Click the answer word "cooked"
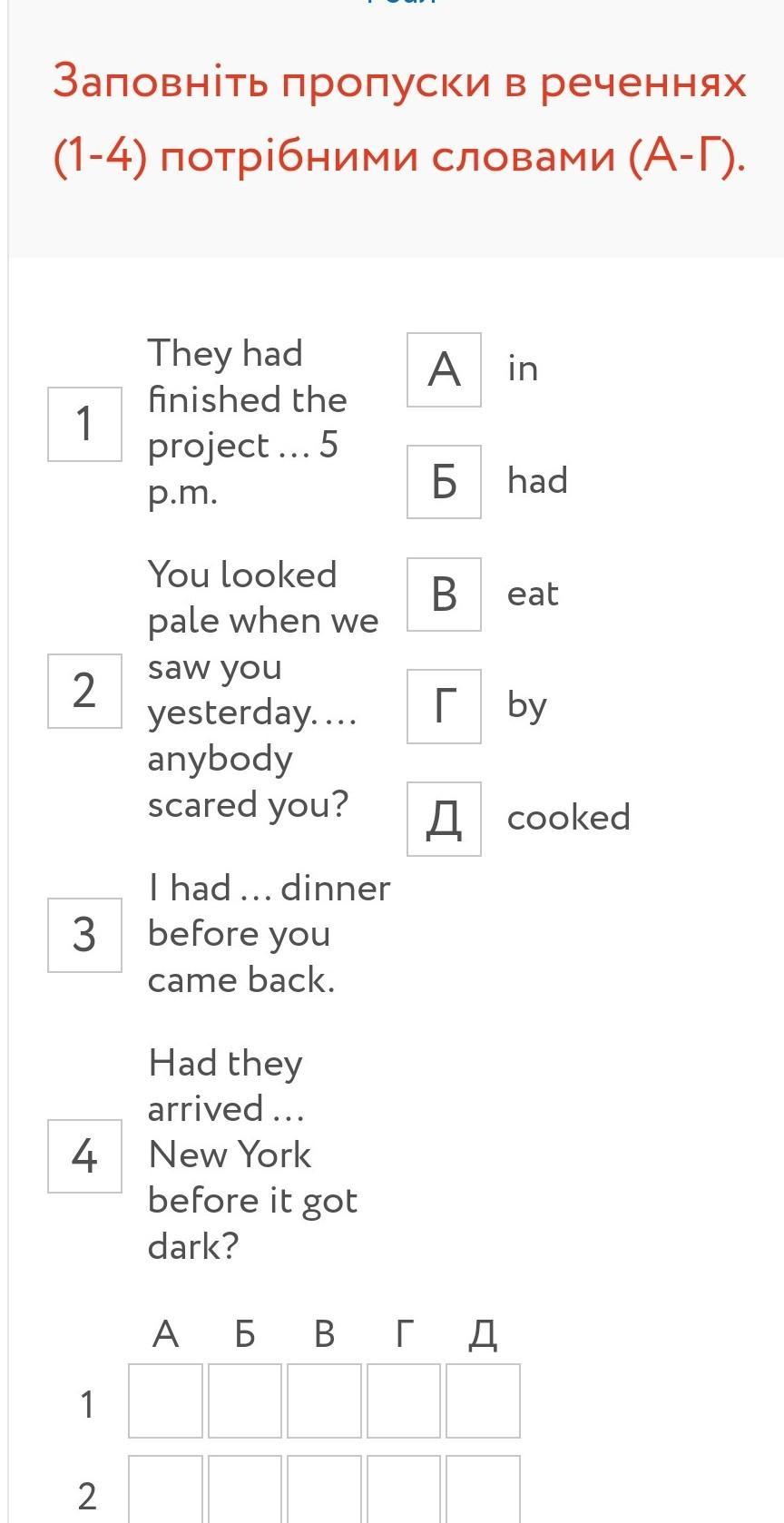 (568, 818)
